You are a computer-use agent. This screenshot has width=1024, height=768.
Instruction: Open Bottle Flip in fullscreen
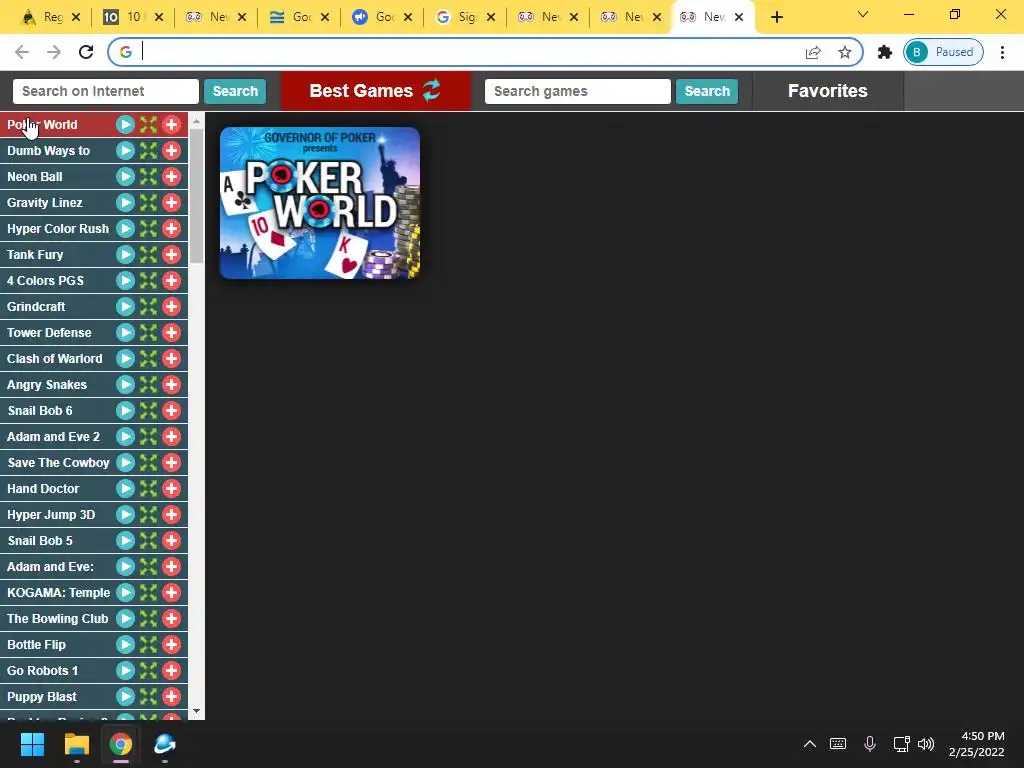pos(148,645)
